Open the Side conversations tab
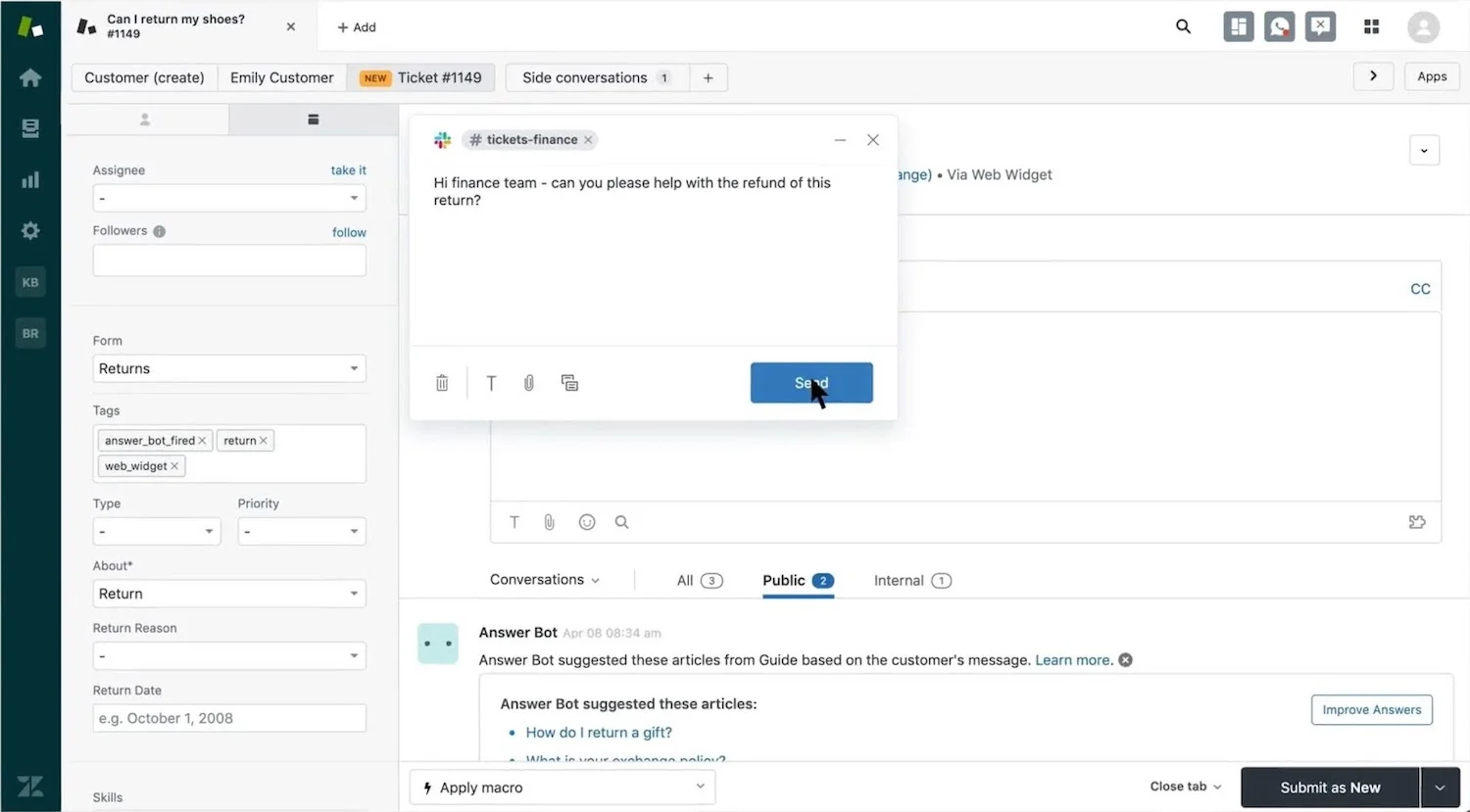 click(598, 77)
